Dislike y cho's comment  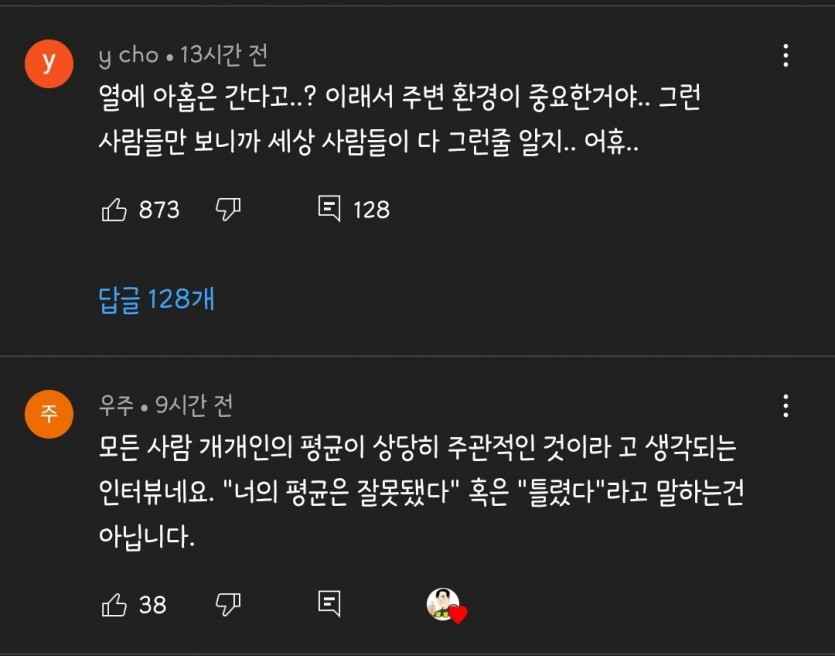coord(229,209)
